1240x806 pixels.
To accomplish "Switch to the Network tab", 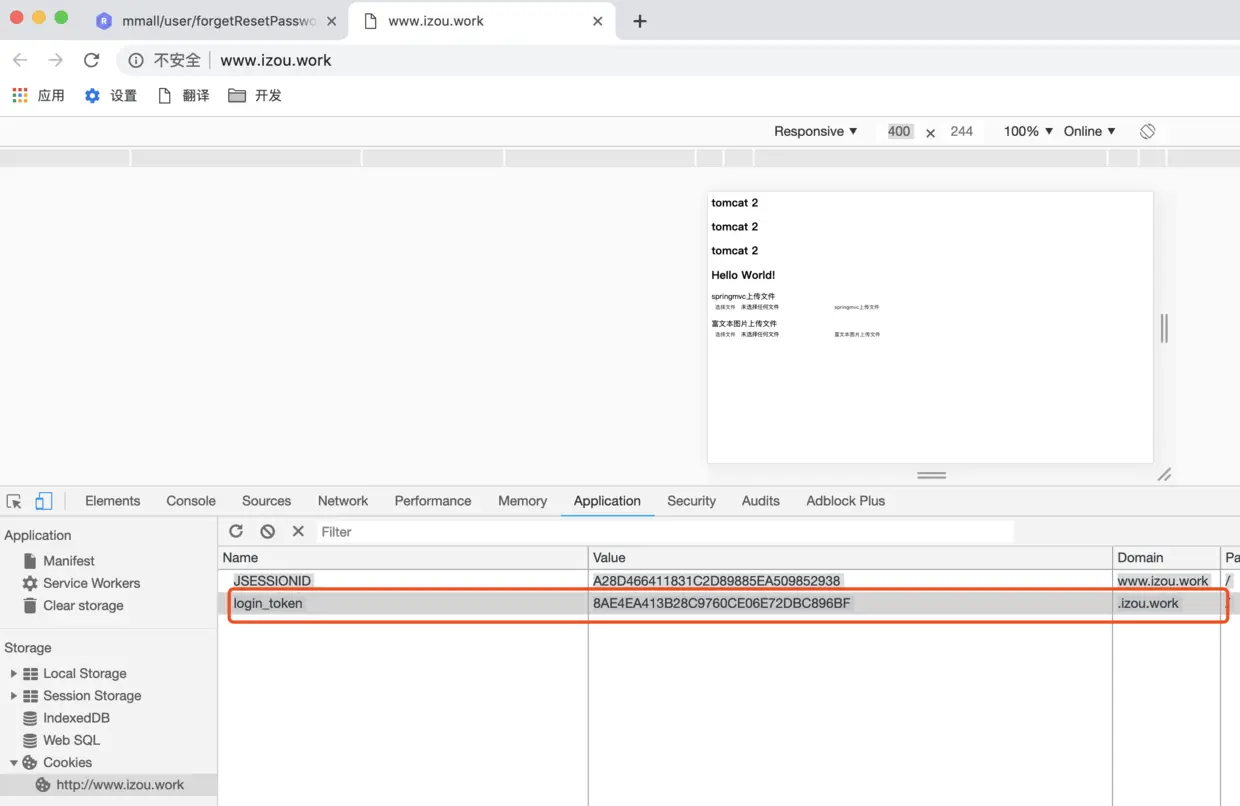I will point(343,501).
